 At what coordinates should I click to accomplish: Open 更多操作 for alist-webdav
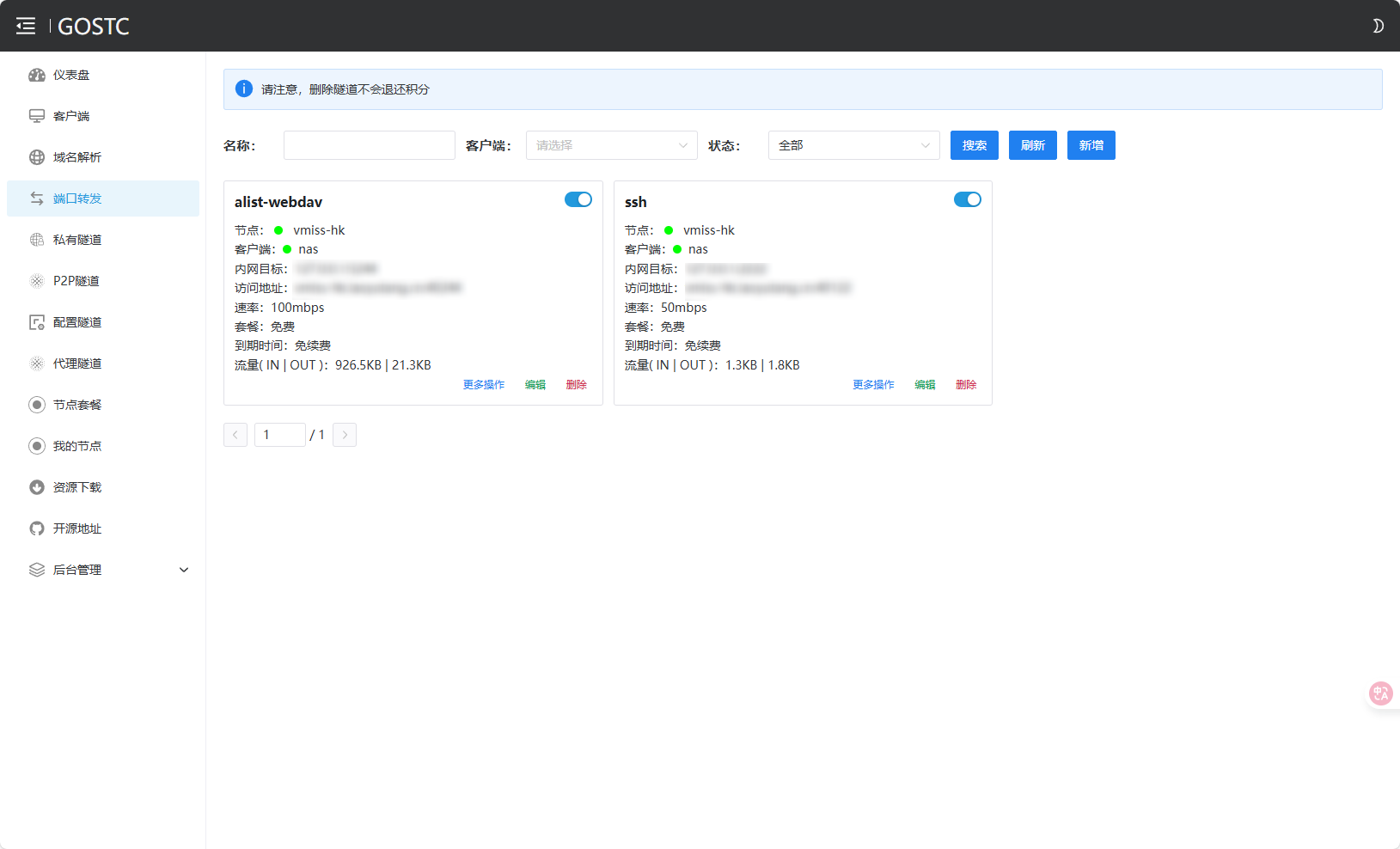[484, 385]
